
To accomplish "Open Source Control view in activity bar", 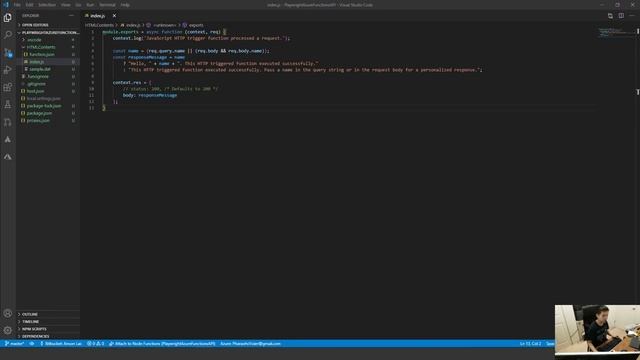I will [8, 53].
